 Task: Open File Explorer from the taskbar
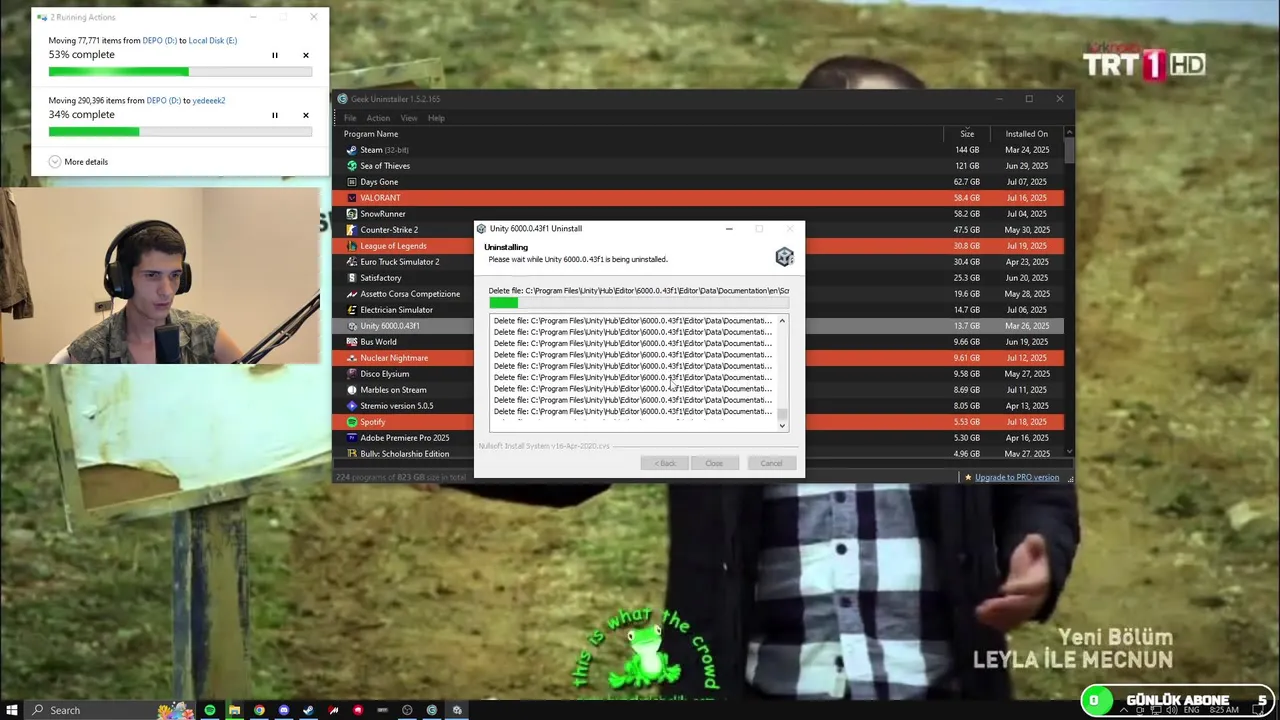234,710
